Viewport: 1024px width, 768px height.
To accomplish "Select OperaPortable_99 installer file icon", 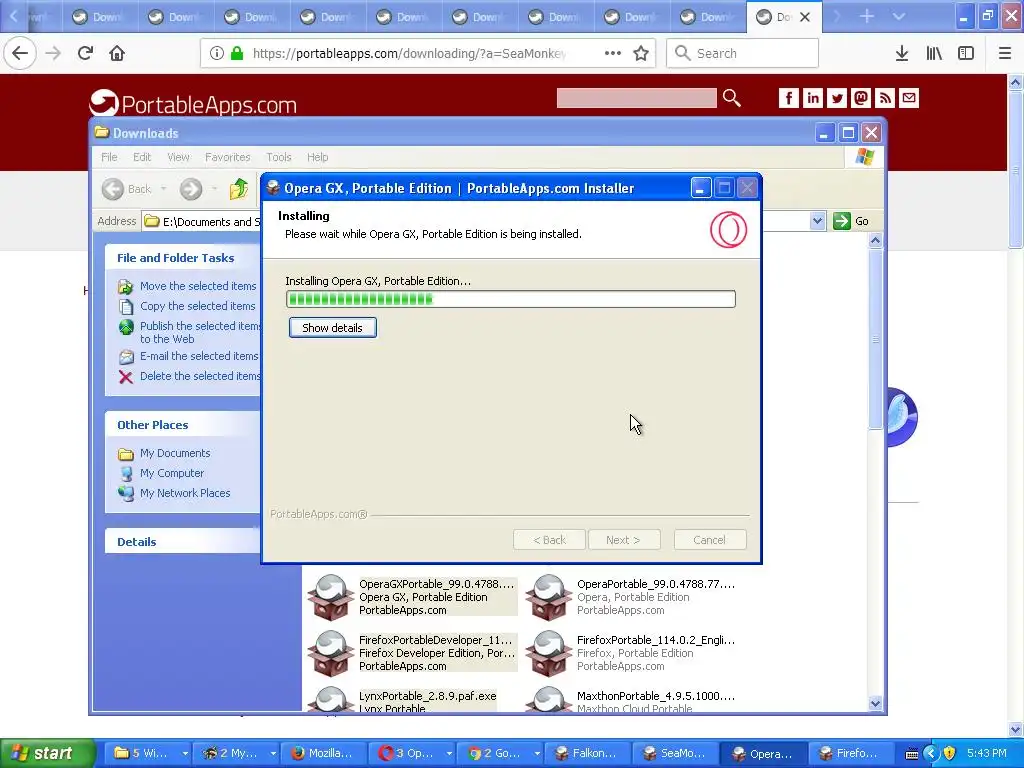I will pos(549,597).
